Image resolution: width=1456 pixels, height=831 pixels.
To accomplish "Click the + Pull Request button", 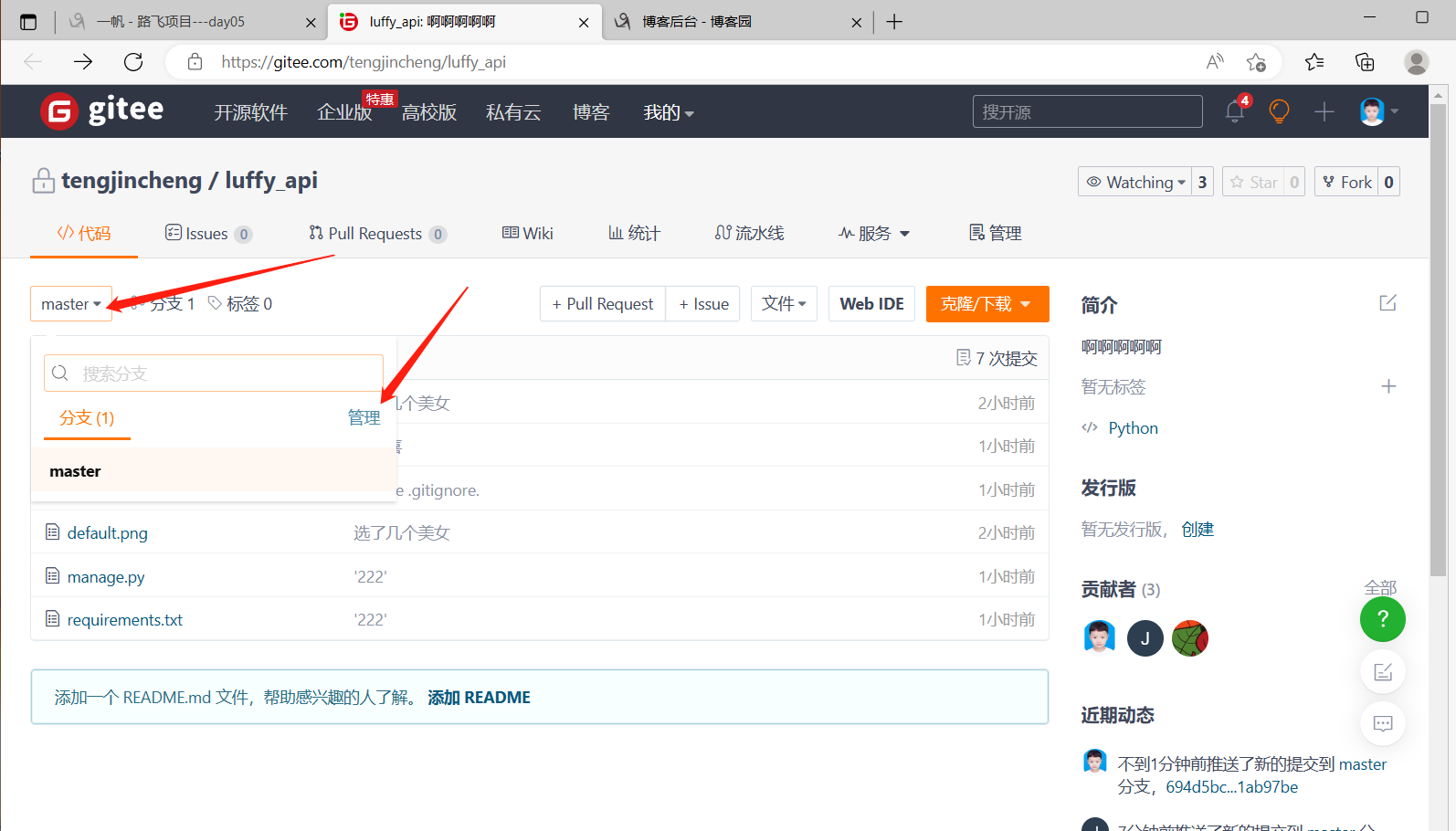I will point(603,304).
